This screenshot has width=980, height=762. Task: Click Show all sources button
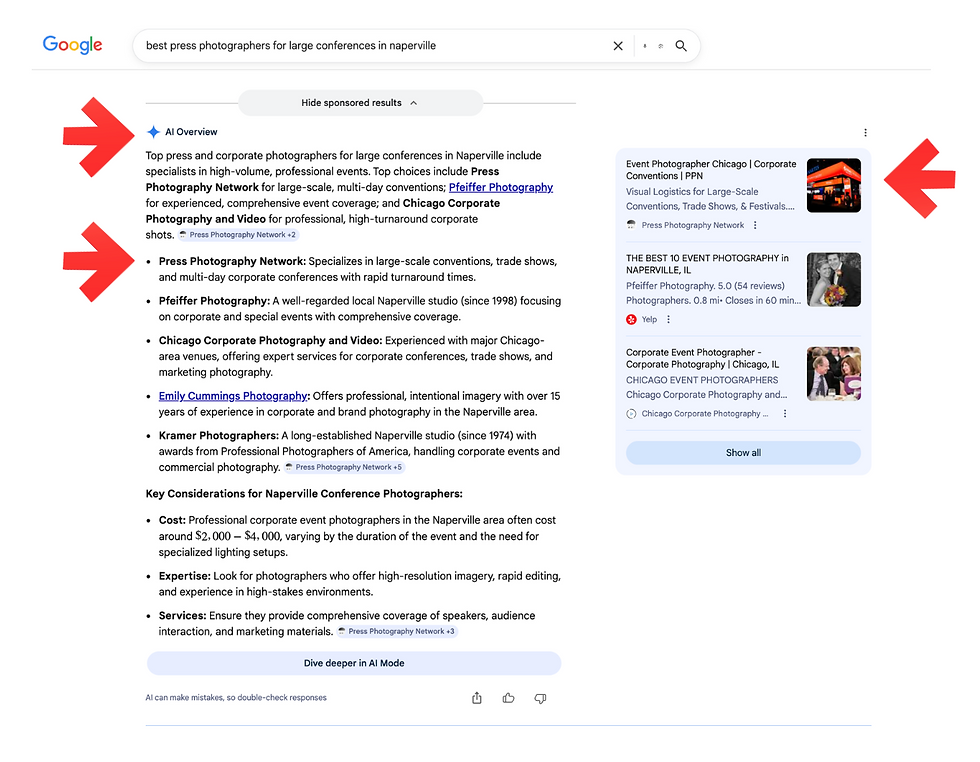pyautogui.click(x=743, y=453)
